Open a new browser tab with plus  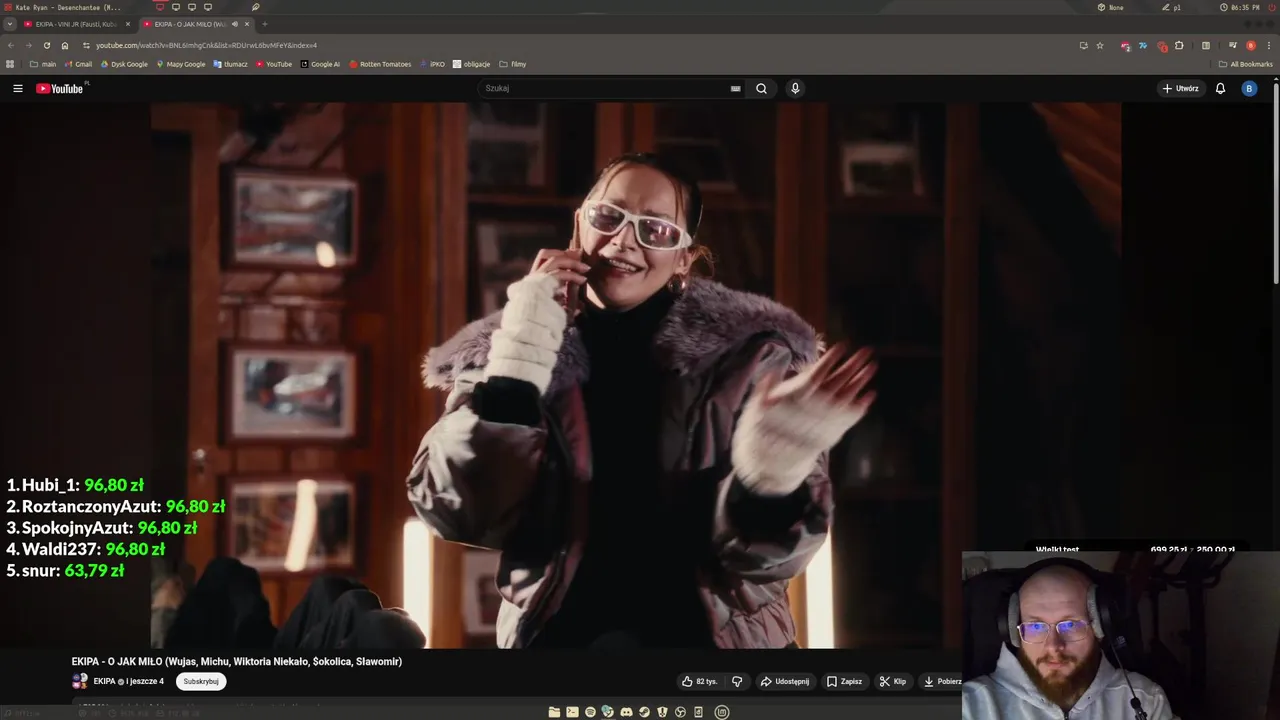pyautogui.click(x=264, y=24)
